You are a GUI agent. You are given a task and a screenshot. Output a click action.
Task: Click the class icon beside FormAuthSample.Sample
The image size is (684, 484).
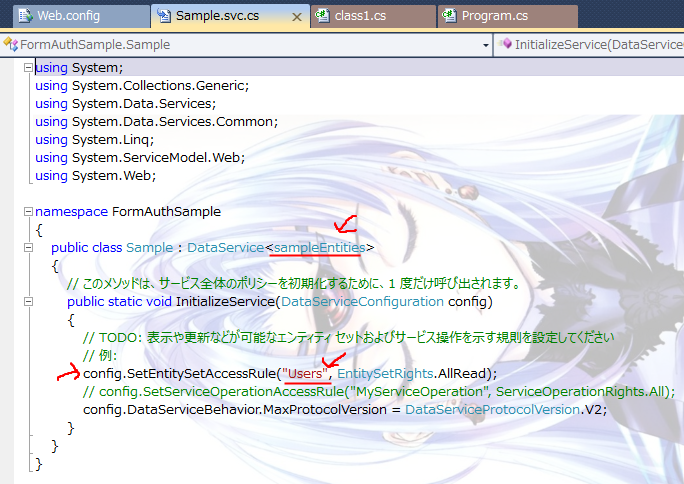[x=10, y=44]
